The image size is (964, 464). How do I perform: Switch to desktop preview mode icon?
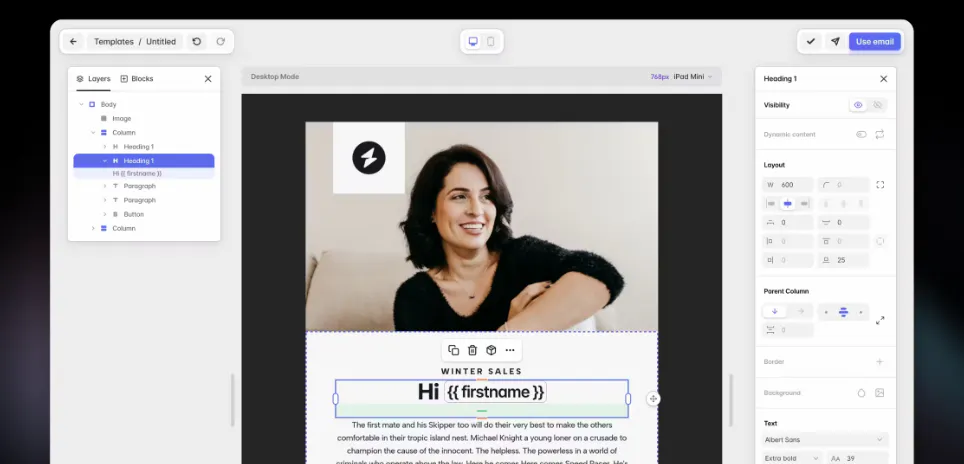coord(473,42)
